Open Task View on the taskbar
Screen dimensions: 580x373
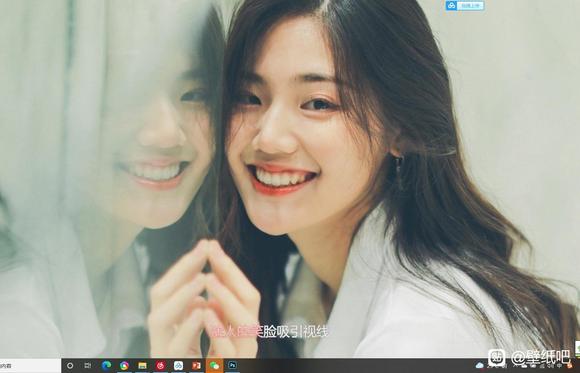coord(88,366)
